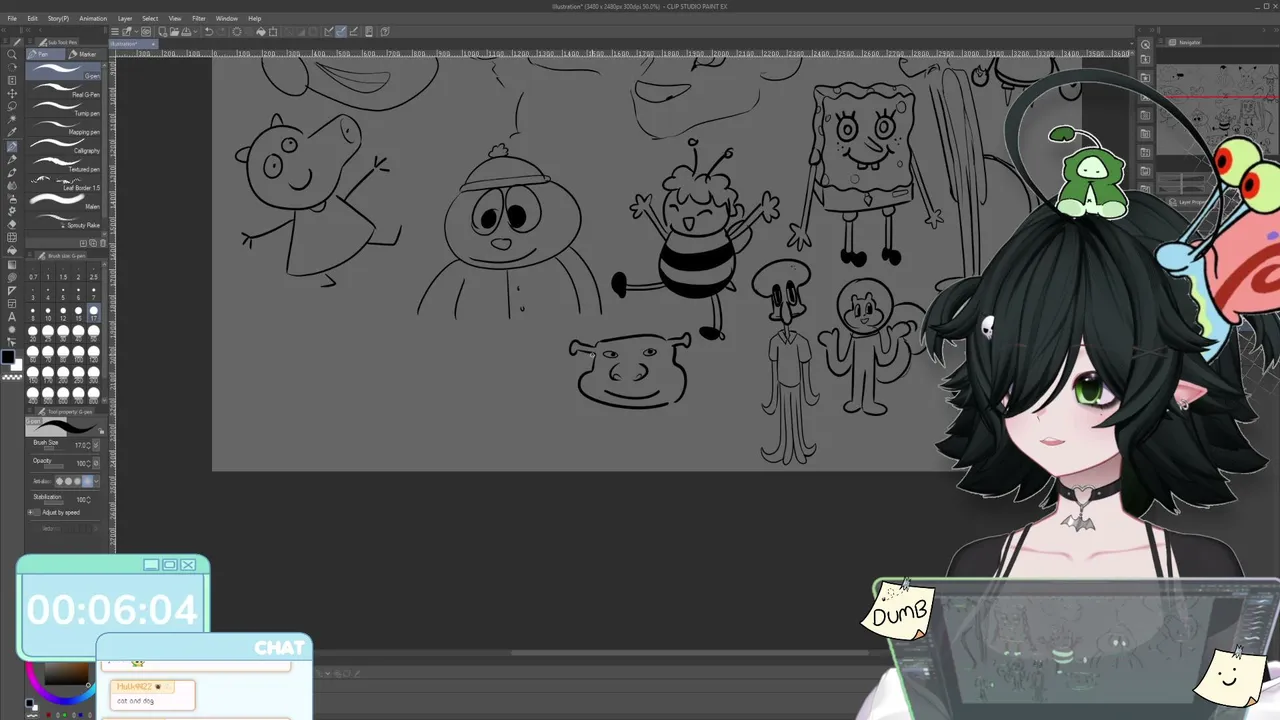Choose the Textured pen brush
Viewport: 1280px width, 720px height.
coord(65,166)
